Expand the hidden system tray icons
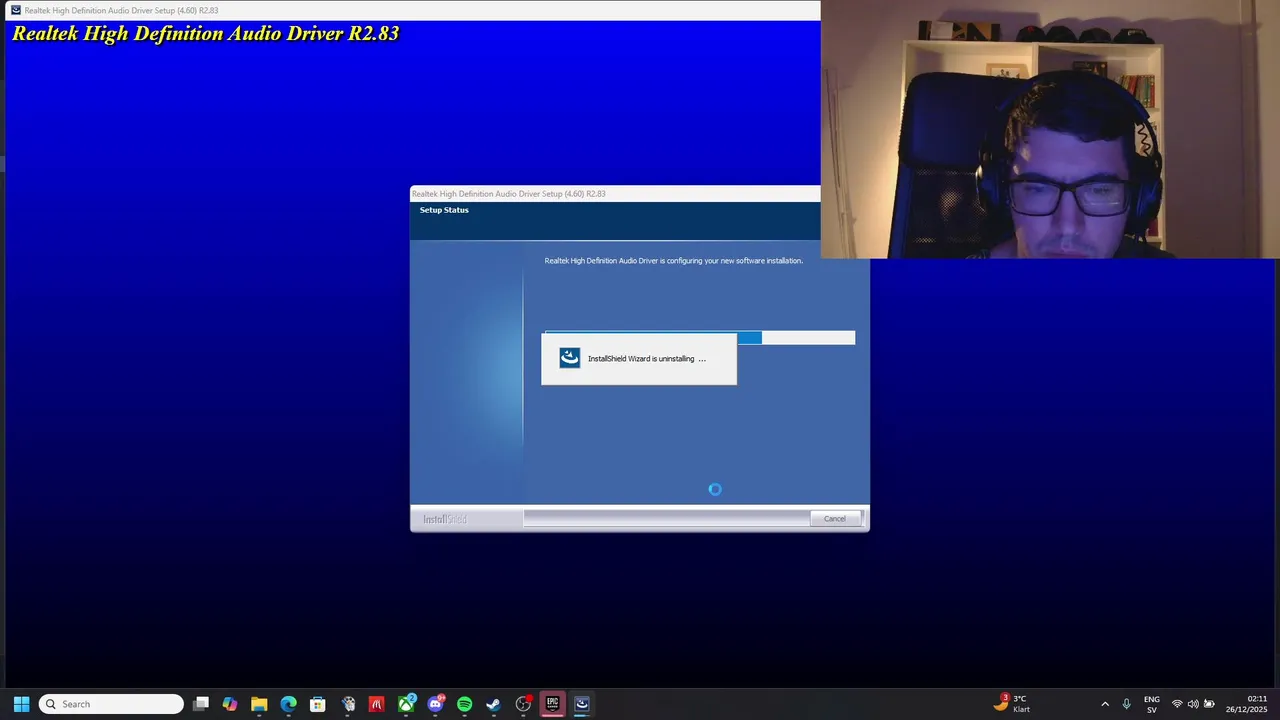 [x=1105, y=704]
